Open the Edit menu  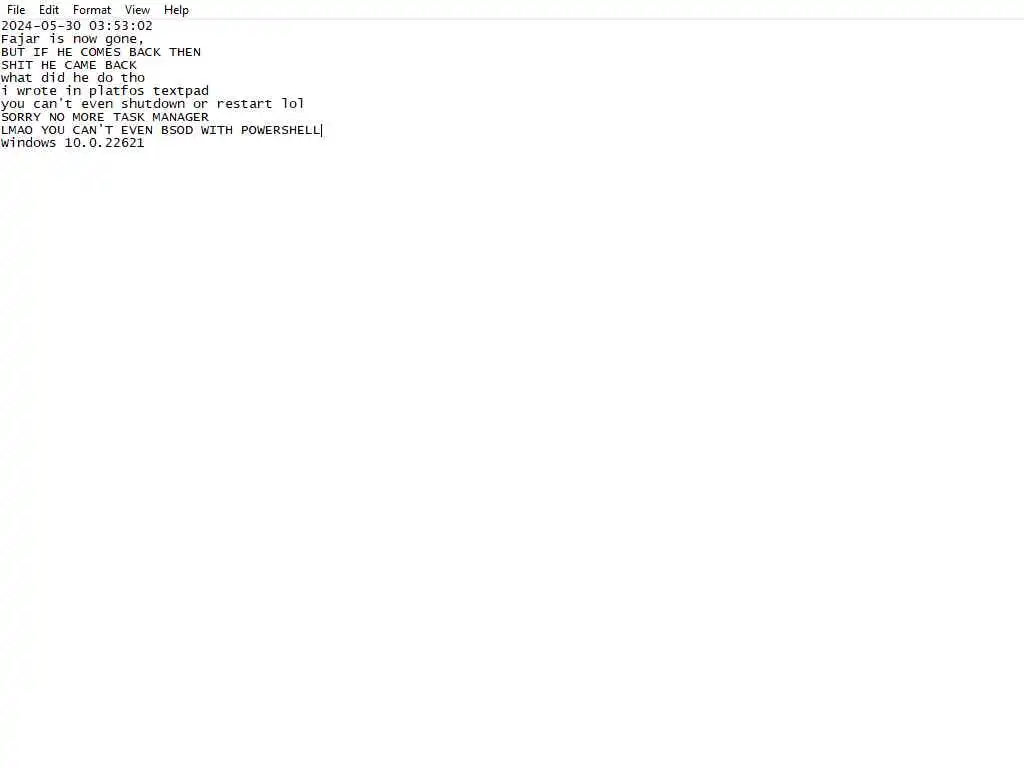click(x=49, y=10)
